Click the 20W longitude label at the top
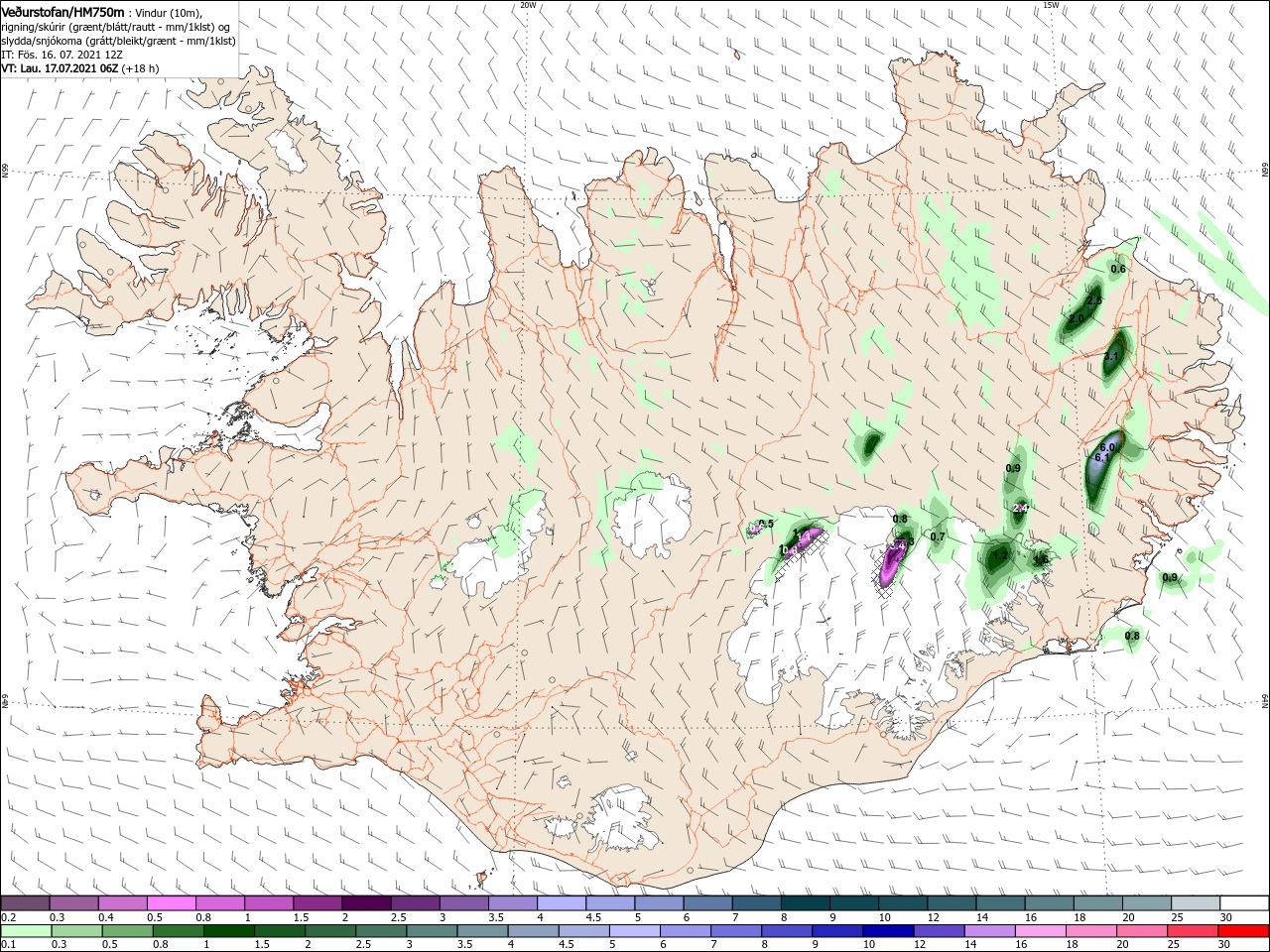1270x952 pixels. [x=528, y=5]
